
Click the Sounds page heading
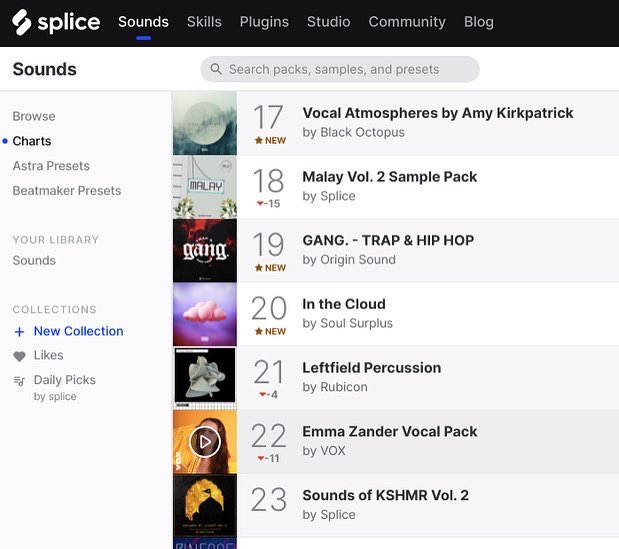point(45,69)
